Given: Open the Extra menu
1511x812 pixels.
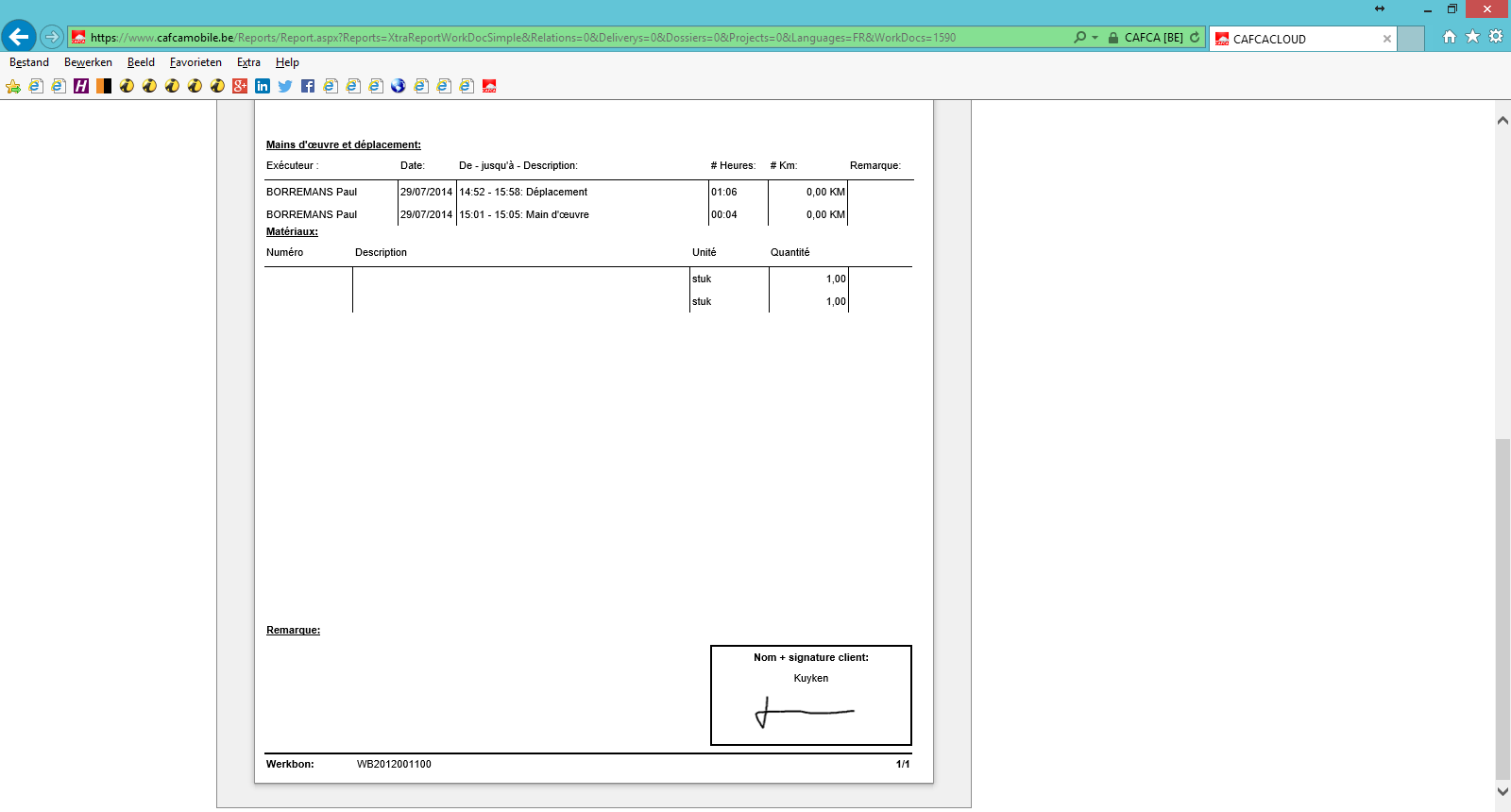Looking at the screenshot, I should coord(248,62).
